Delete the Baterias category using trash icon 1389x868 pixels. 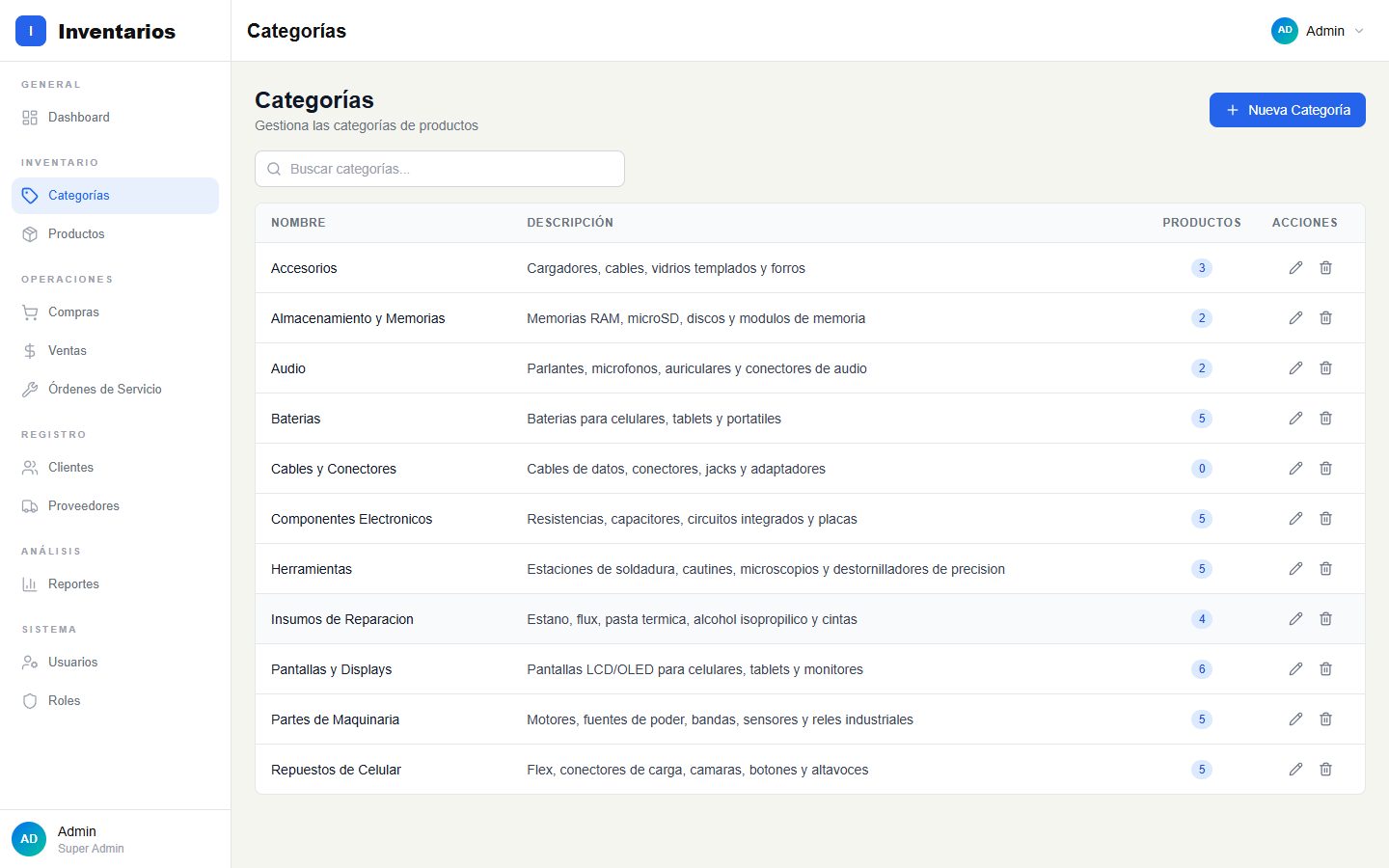[1326, 419]
